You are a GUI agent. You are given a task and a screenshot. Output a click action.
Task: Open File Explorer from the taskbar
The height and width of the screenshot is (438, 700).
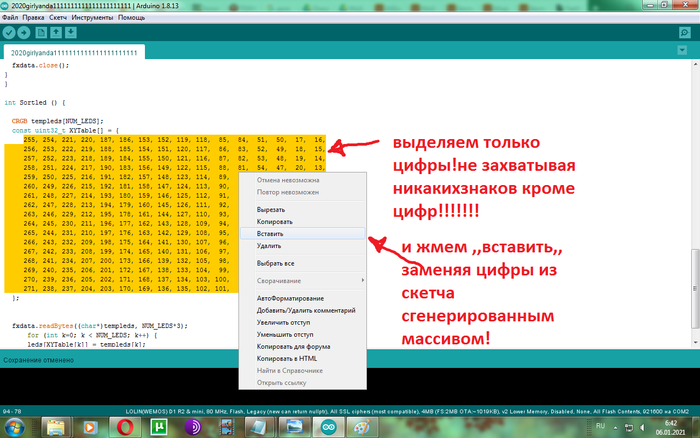point(56,427)
